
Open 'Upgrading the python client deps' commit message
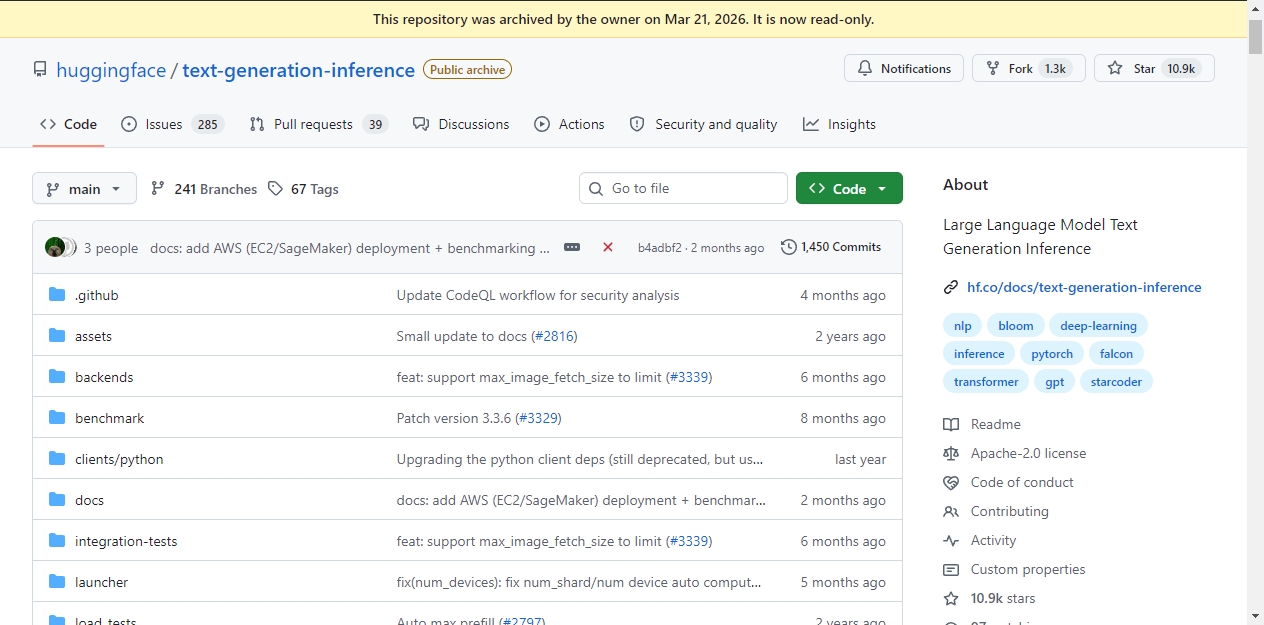pos(580,459)
